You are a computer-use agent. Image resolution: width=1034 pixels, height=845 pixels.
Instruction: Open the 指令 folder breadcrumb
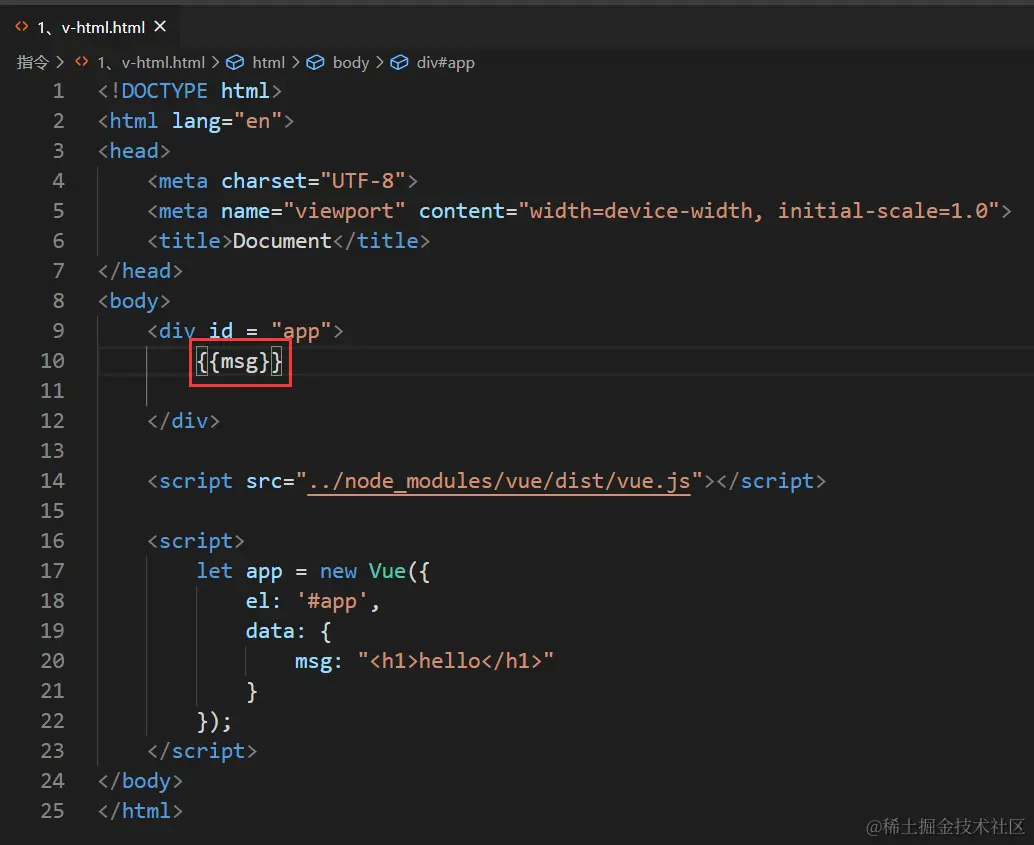[32, 63]
